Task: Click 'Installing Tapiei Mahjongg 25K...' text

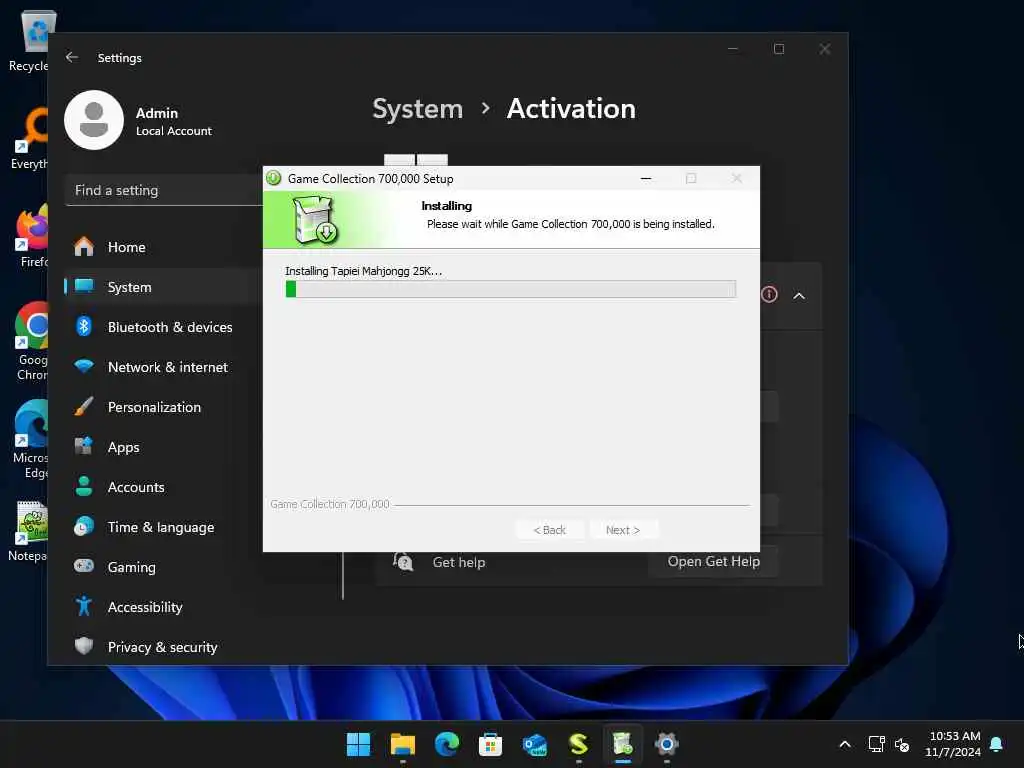Action: click(364, 271)
